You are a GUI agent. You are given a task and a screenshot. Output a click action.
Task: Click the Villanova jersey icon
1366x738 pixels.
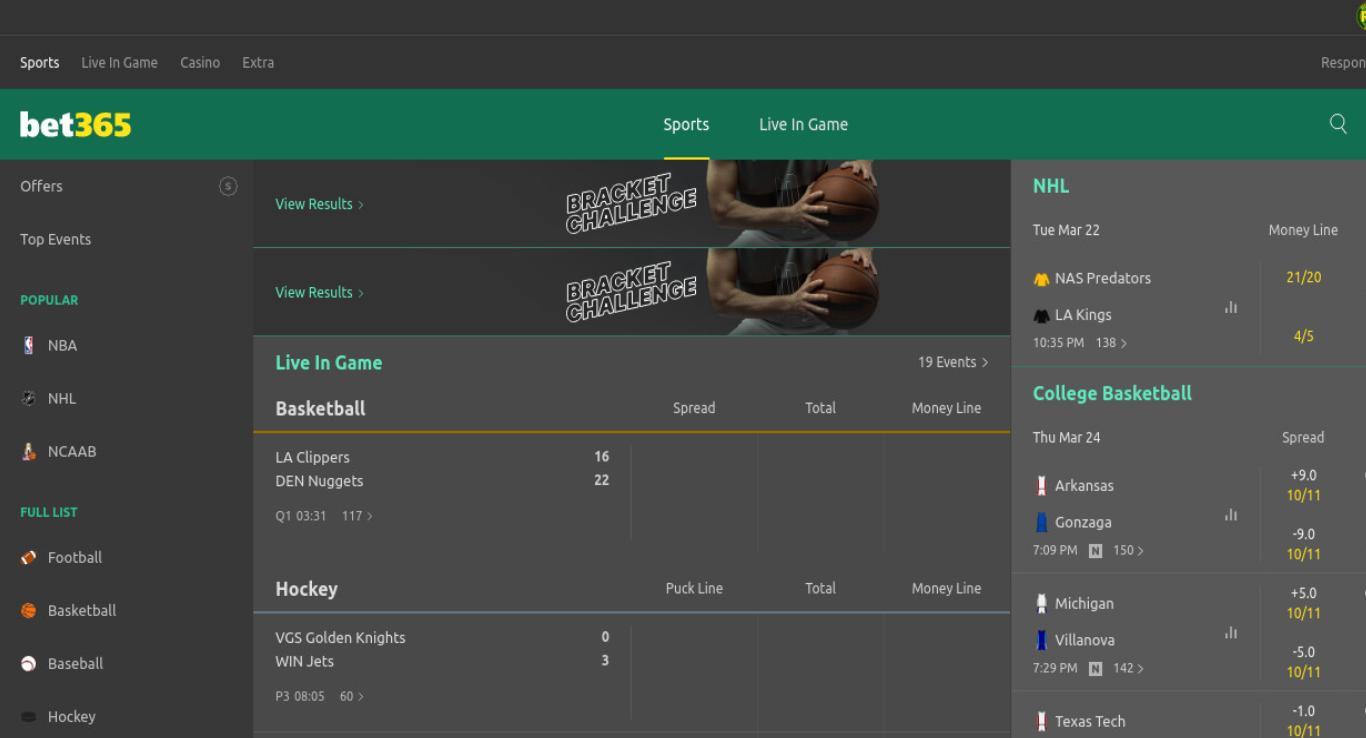1041,640
